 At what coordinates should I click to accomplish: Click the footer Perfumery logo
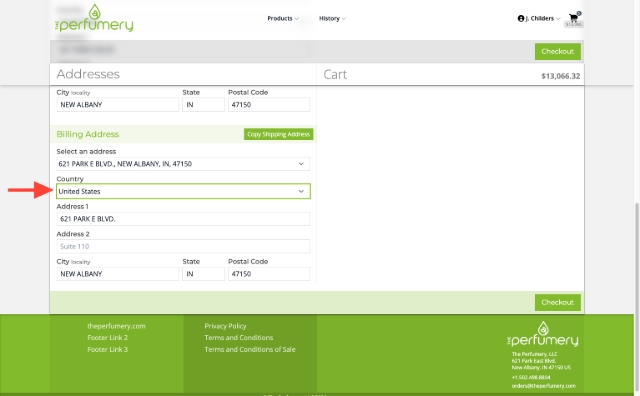(x=542, y=334)
